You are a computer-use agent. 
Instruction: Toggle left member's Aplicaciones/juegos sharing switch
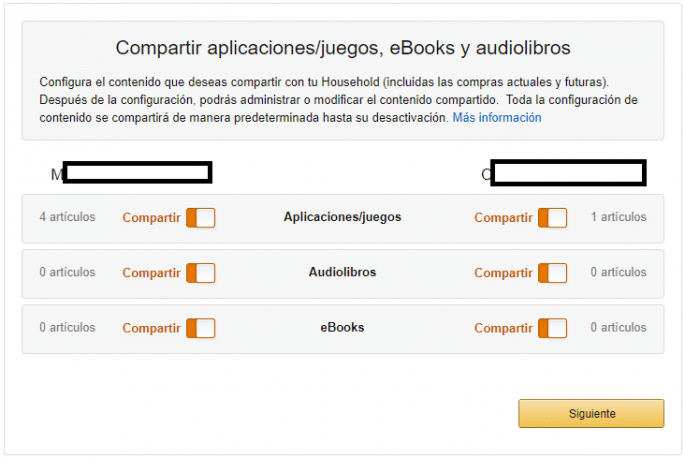click(x=200, y=218)
